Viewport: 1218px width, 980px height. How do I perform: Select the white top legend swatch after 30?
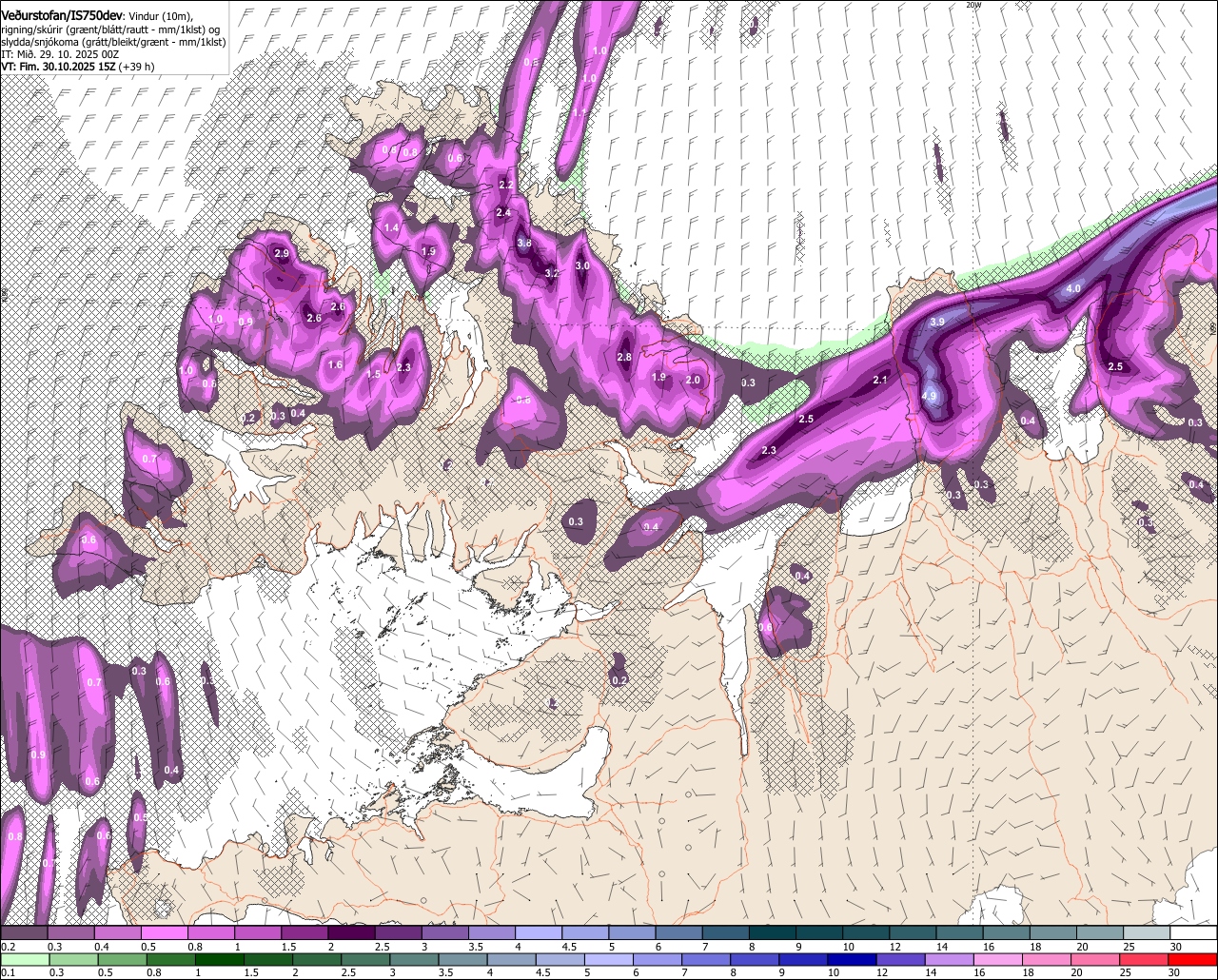coord(1194,933)
